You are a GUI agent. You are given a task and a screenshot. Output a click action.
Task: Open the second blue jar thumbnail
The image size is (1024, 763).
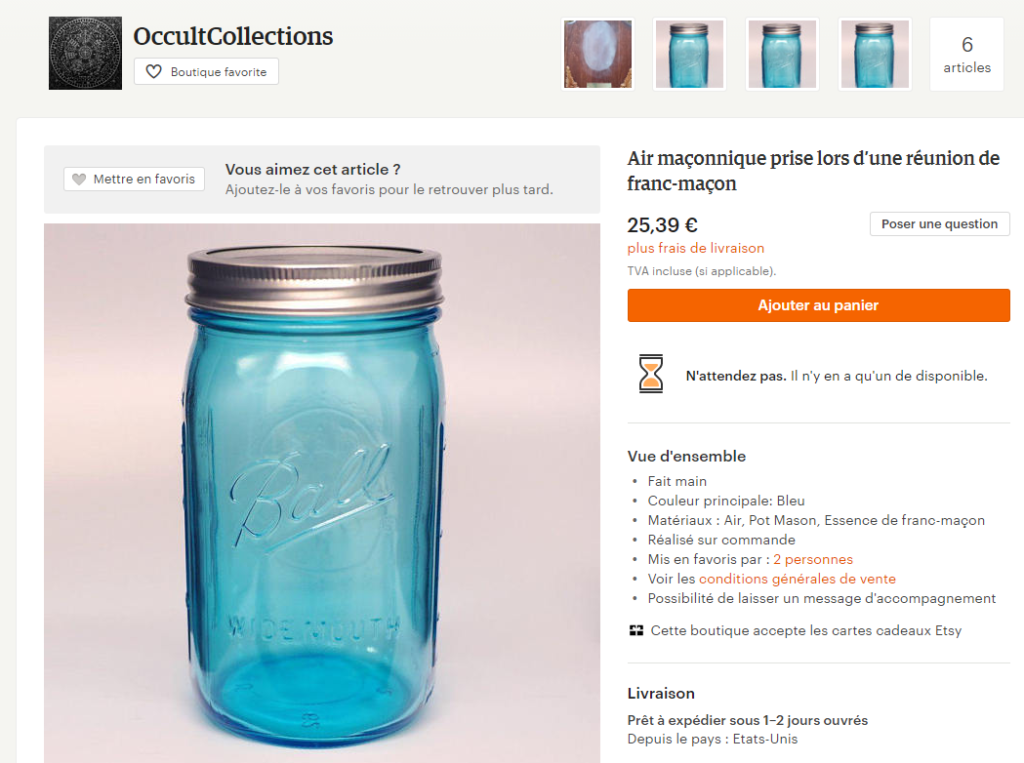(x=689, y=54)
